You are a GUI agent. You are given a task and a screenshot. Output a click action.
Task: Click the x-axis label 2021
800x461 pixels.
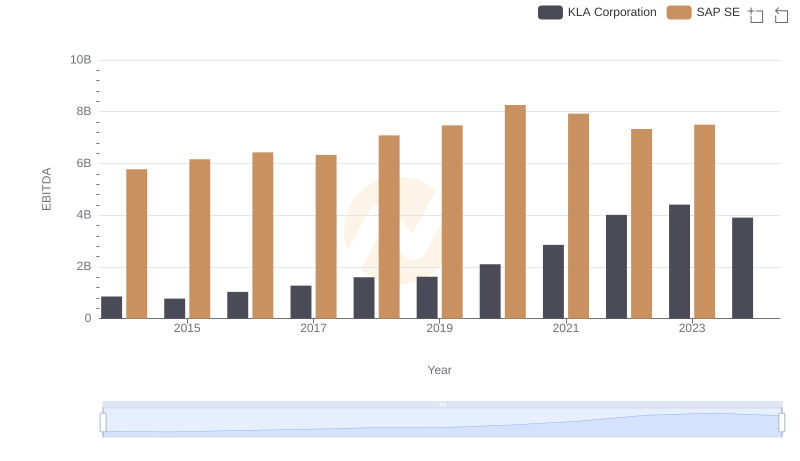point(566,328)
